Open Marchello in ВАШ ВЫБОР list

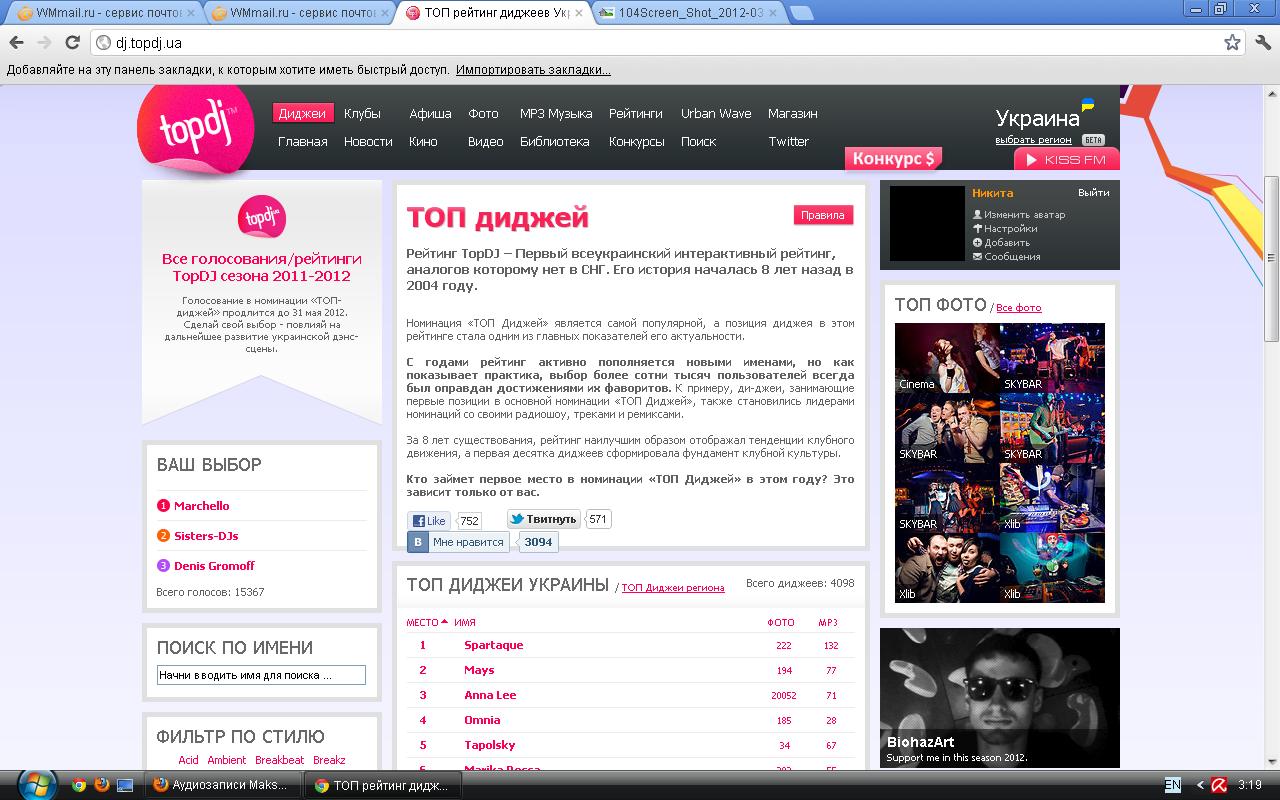201,506
